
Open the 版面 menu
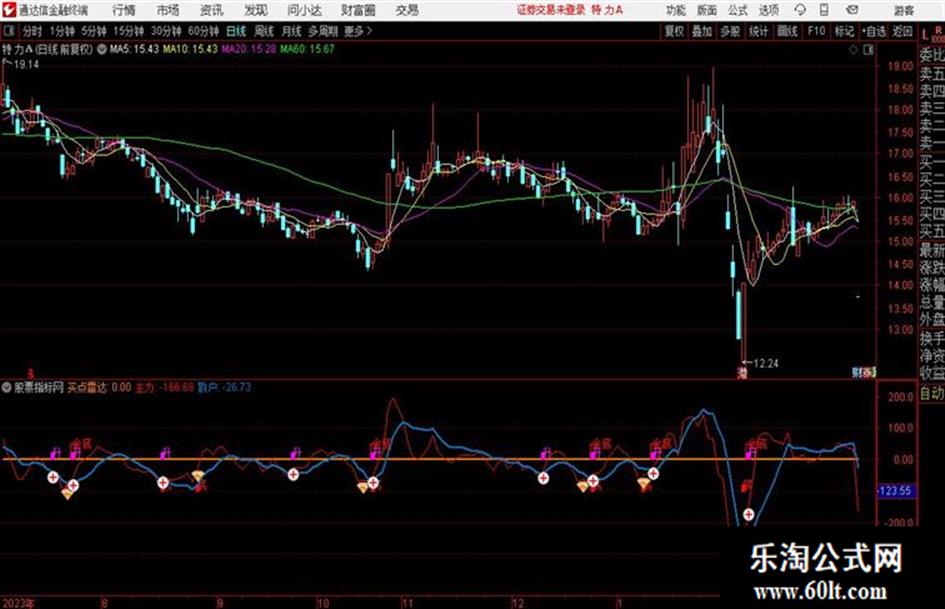[x=707, y=10]
